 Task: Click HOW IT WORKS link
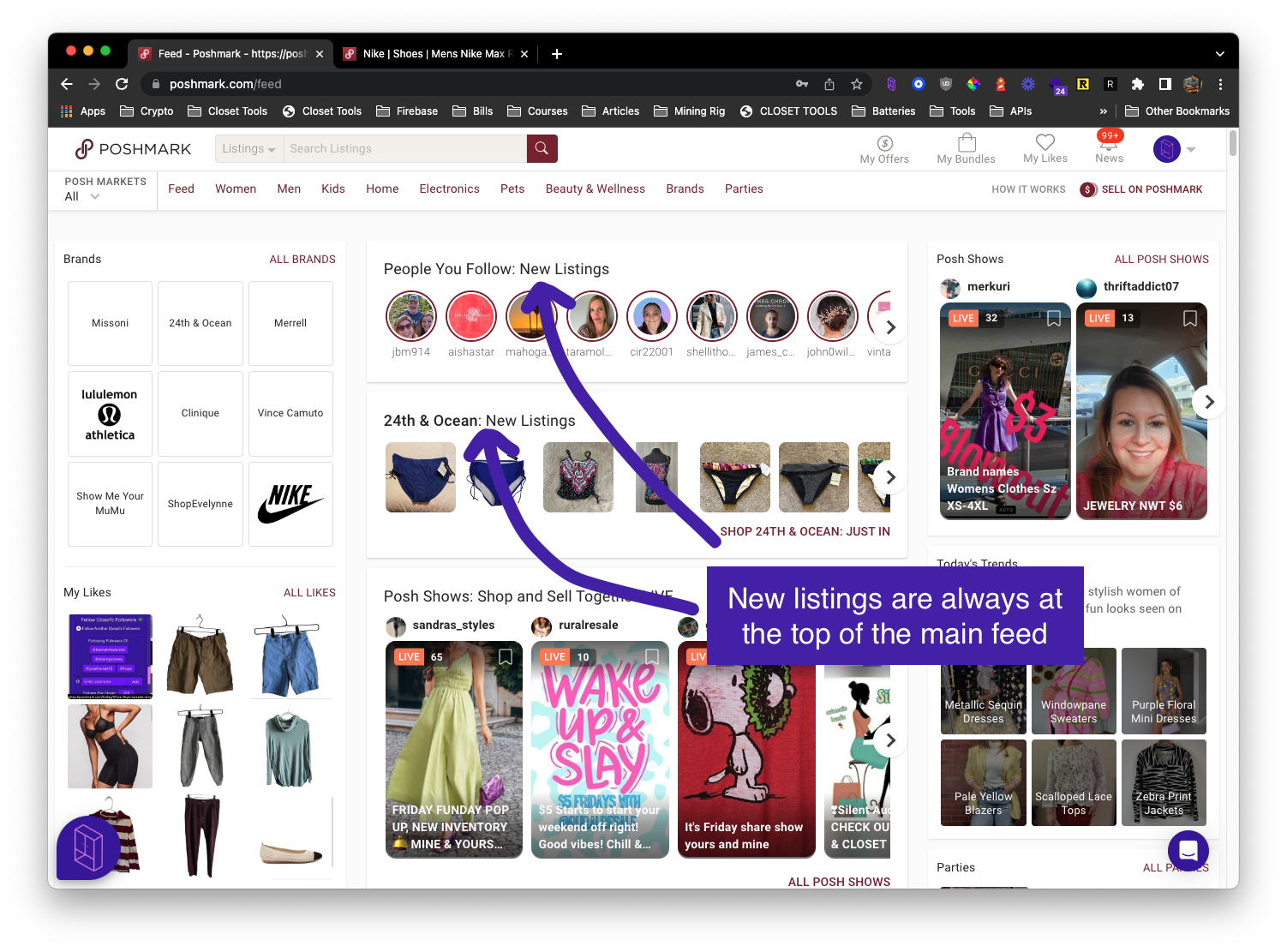tap(1028, 189)
